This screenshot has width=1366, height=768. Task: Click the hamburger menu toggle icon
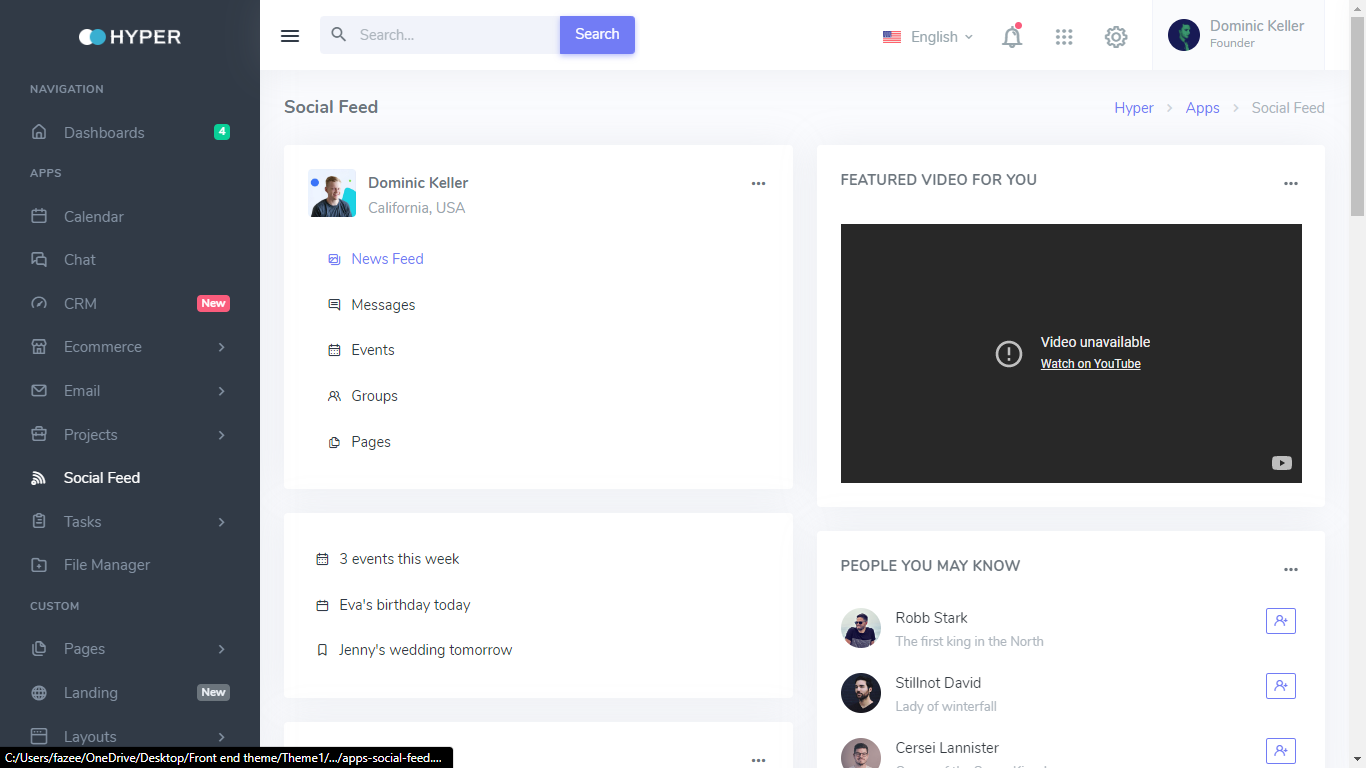[290, 36]
